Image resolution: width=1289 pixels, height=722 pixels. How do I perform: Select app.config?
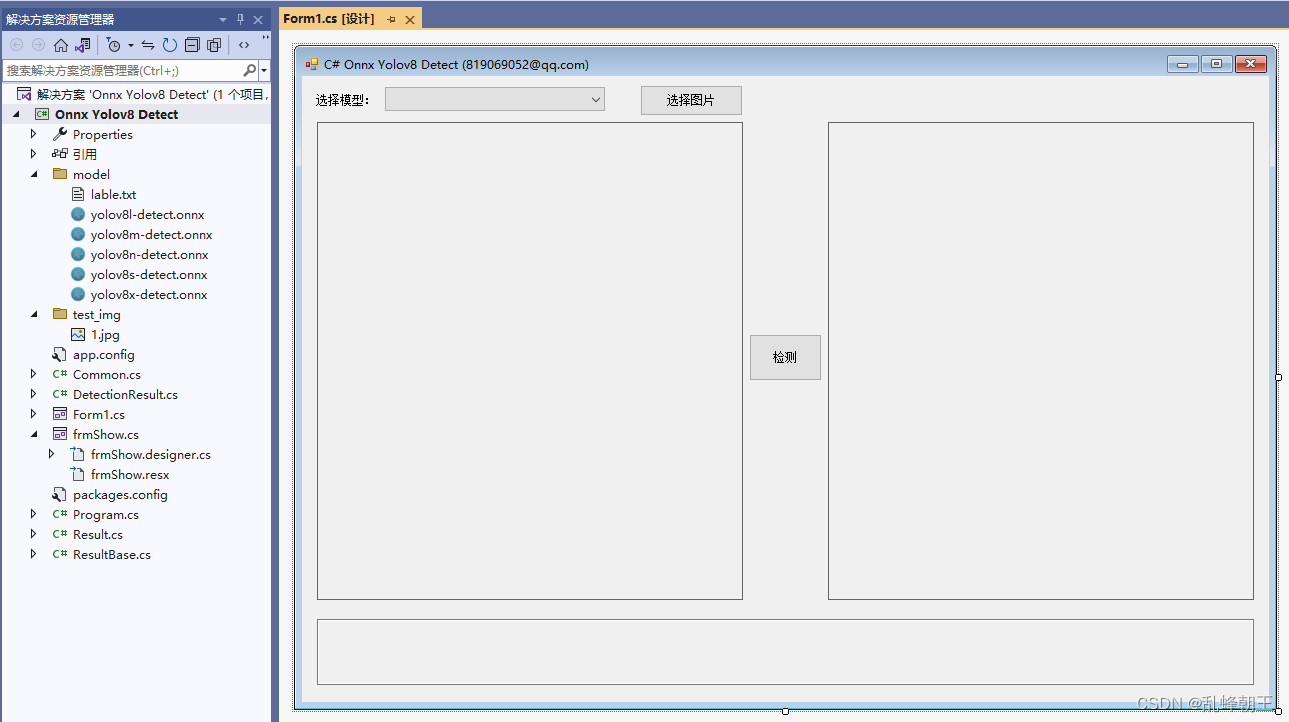tap(103, 354)
